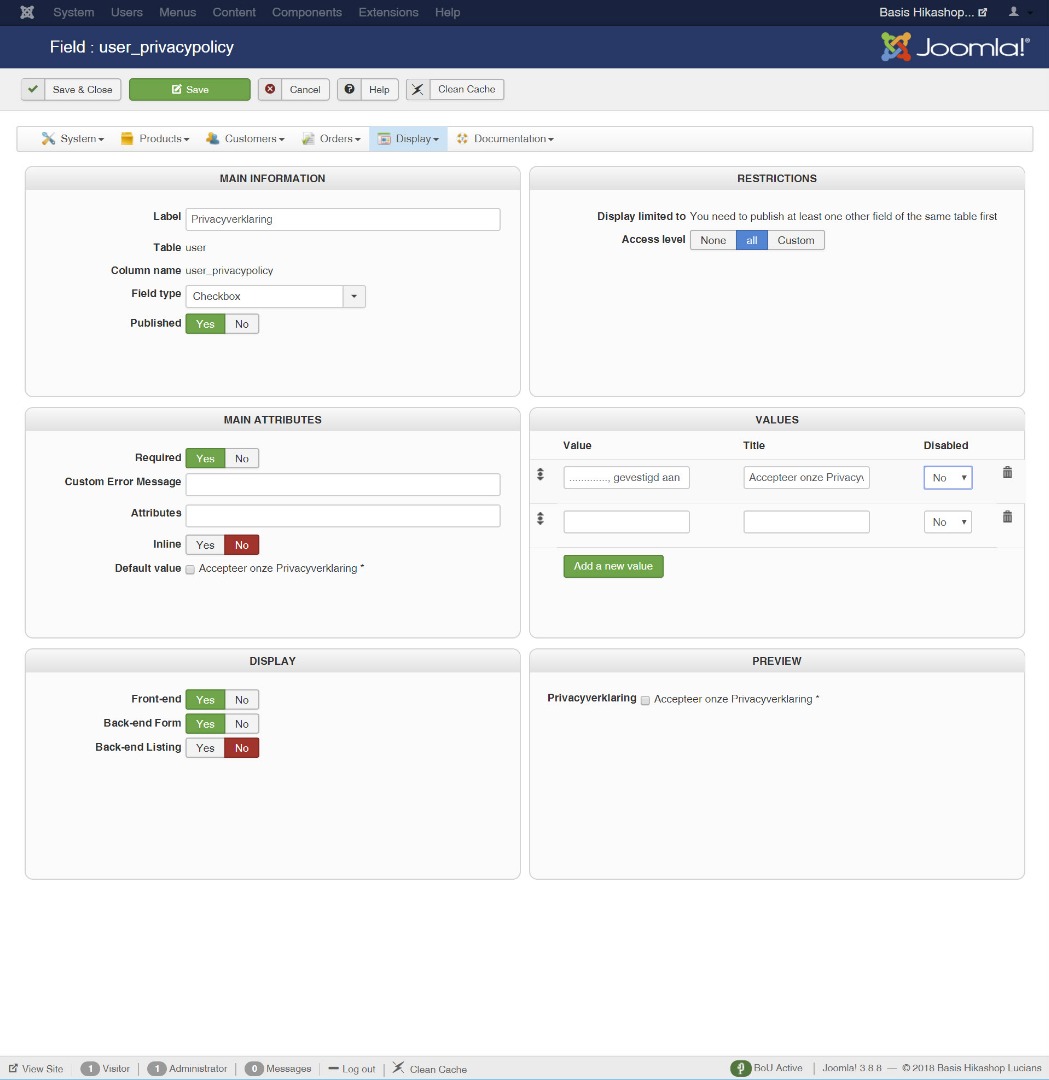The height and width of the screenshot is (1080, 1049).
Task: Click the drag handle of the first value row
Action: tap(540, 474)
